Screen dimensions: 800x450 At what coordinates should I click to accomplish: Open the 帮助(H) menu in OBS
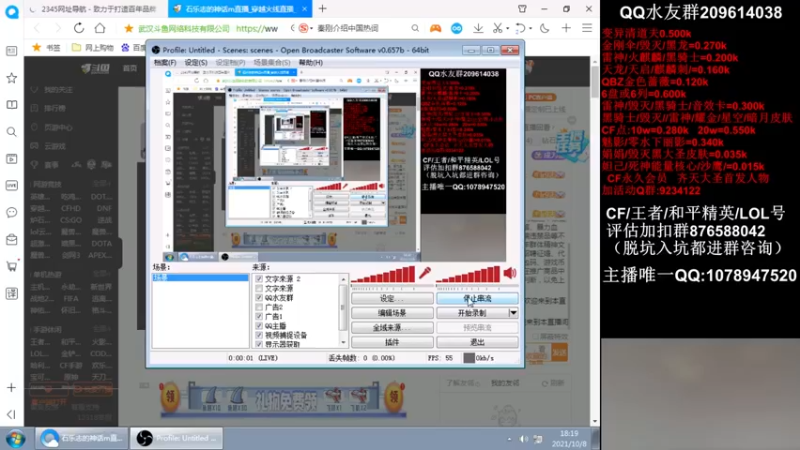point(311,63)
